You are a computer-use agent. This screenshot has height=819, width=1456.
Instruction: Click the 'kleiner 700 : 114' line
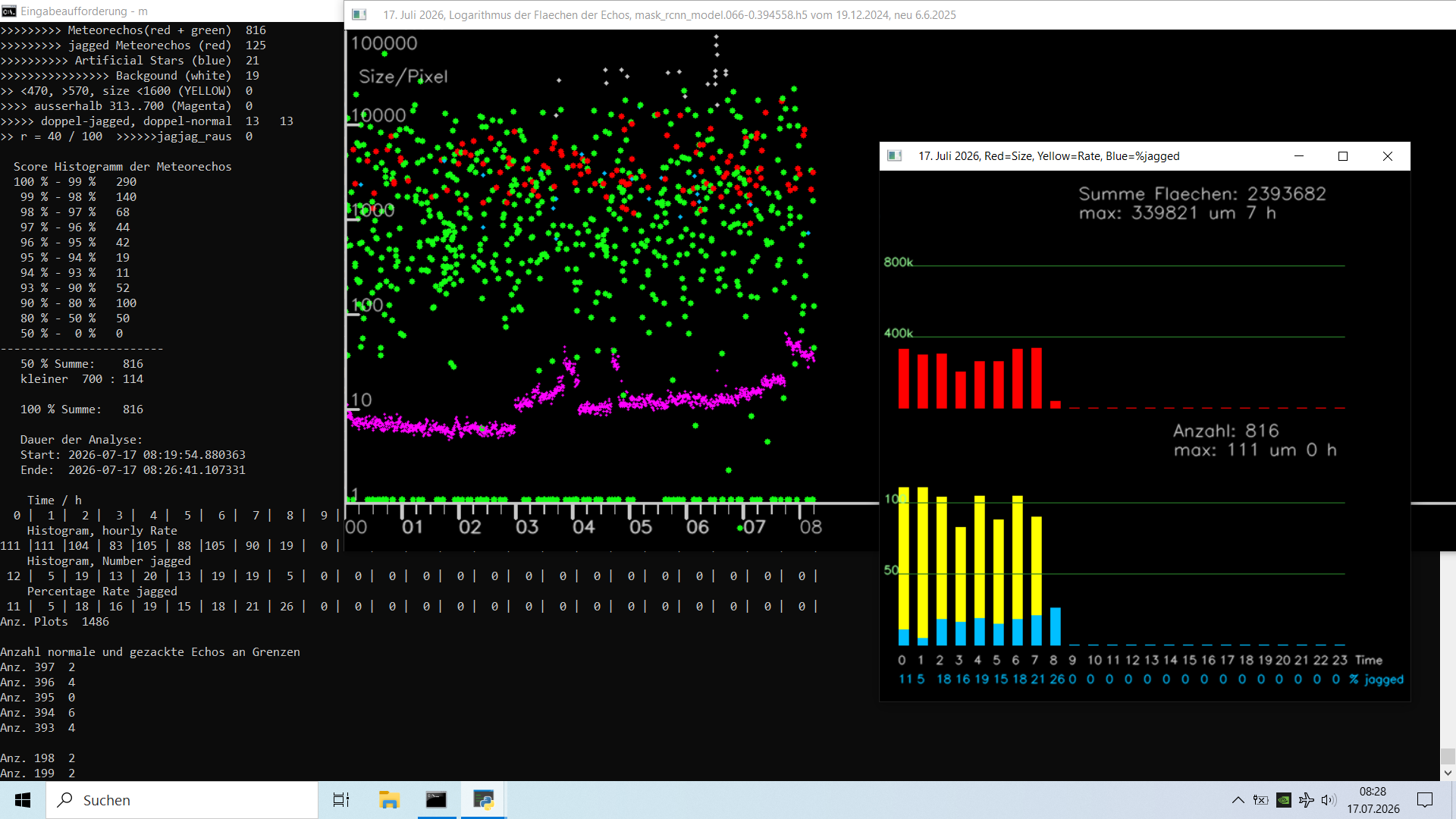click(x=82, y=379)
